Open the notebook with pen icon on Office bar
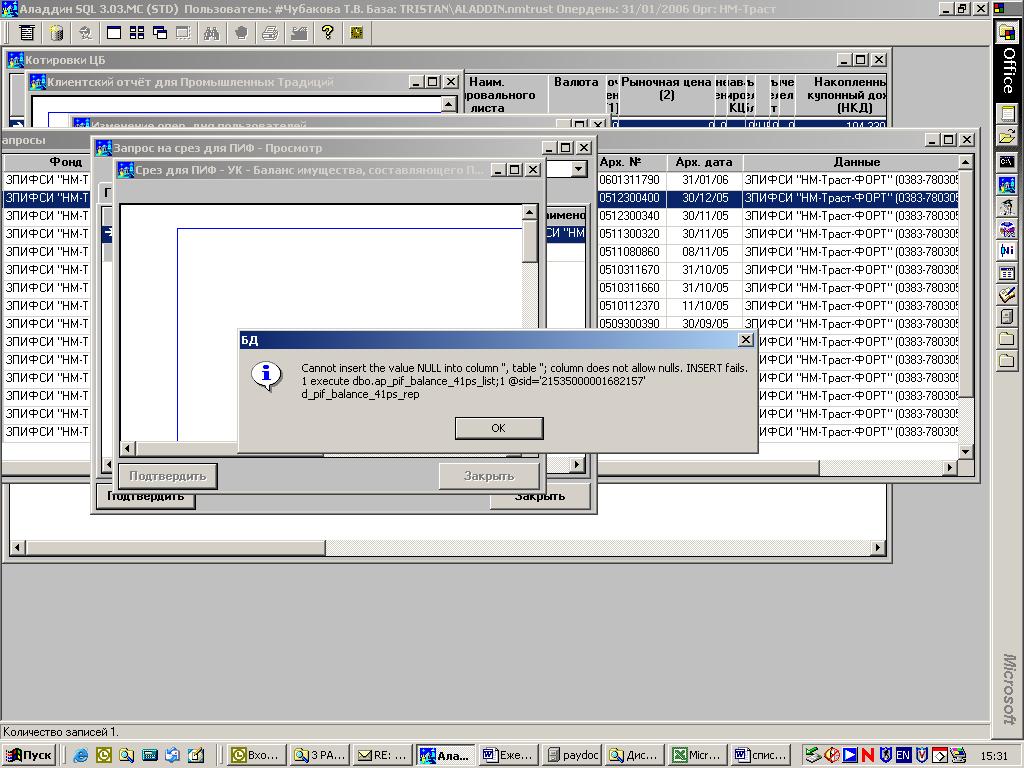The height and width of the screenshot is (768, 1024). point(1007,295)
